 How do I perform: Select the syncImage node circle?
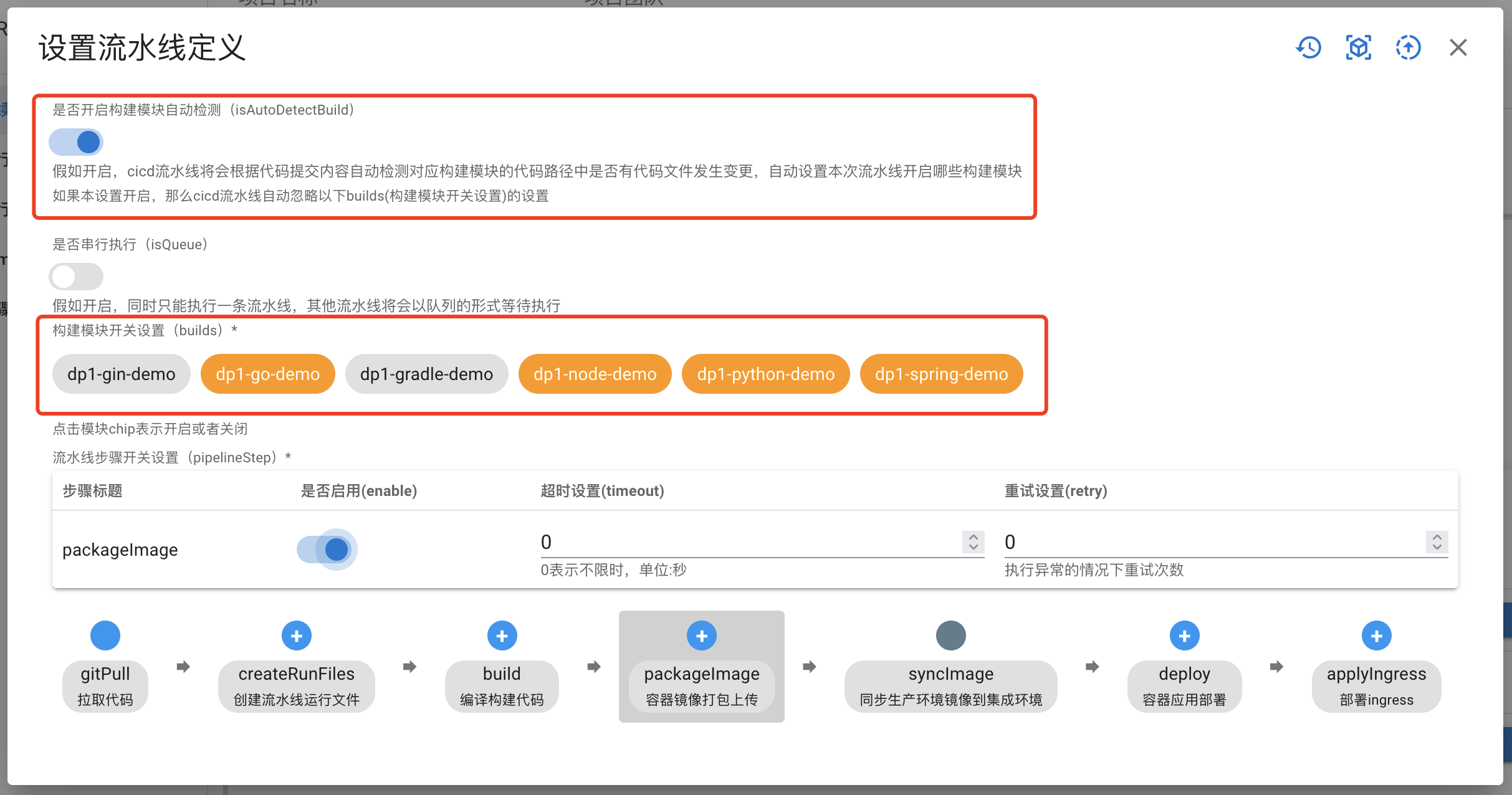point(950,635)
